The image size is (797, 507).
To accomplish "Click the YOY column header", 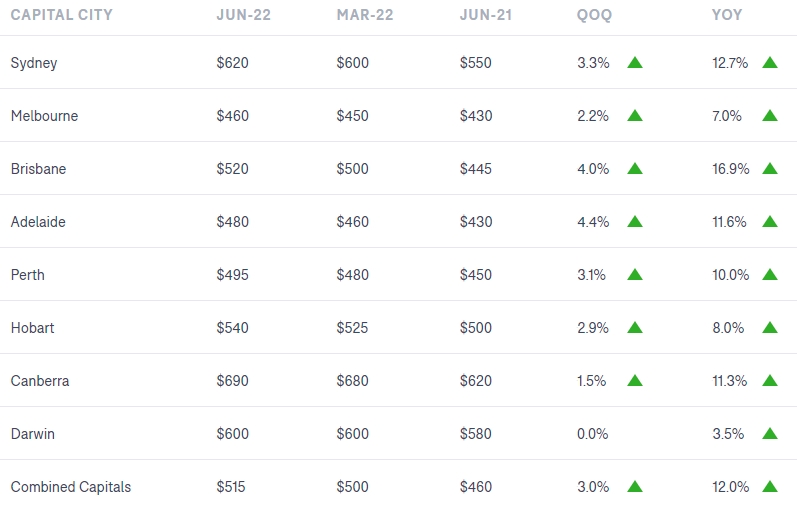I will pos(727,15).
